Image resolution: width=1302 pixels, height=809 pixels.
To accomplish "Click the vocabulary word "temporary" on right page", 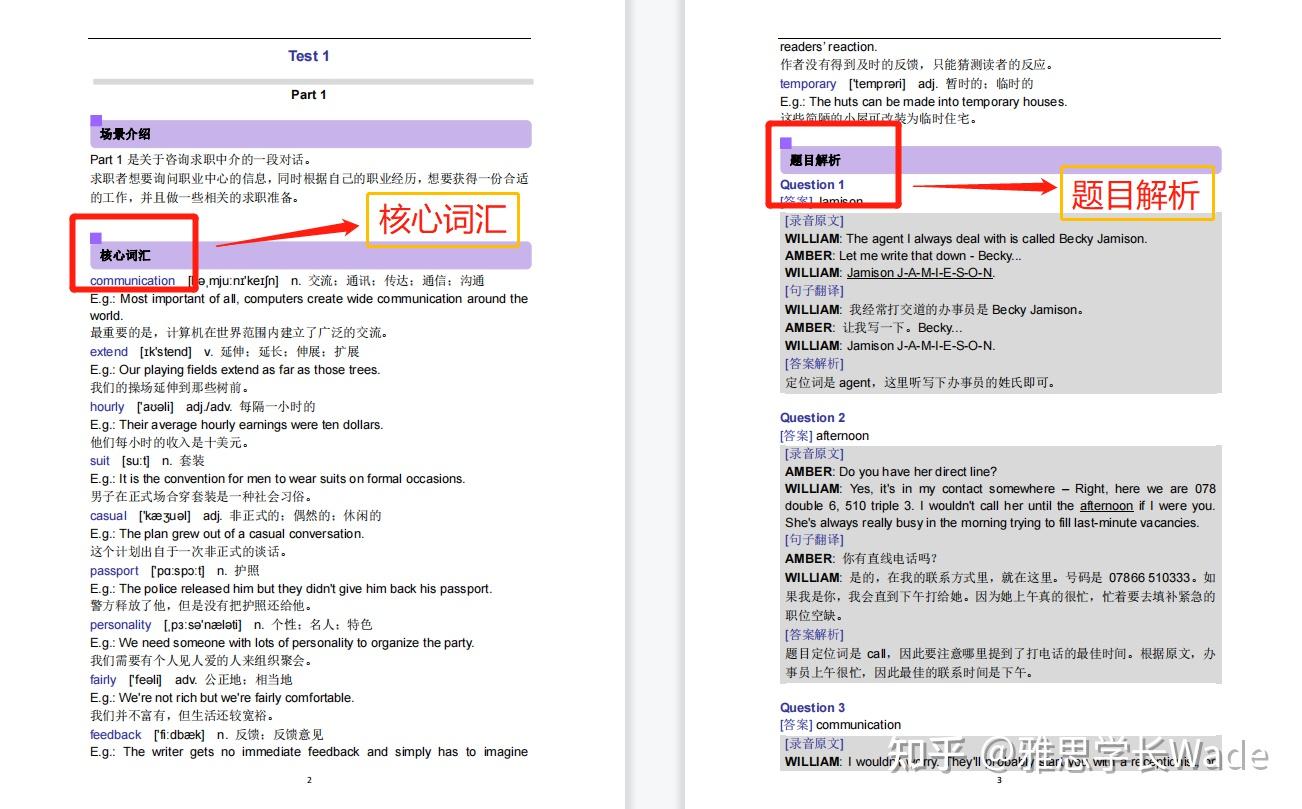I will tap(808, 84).
